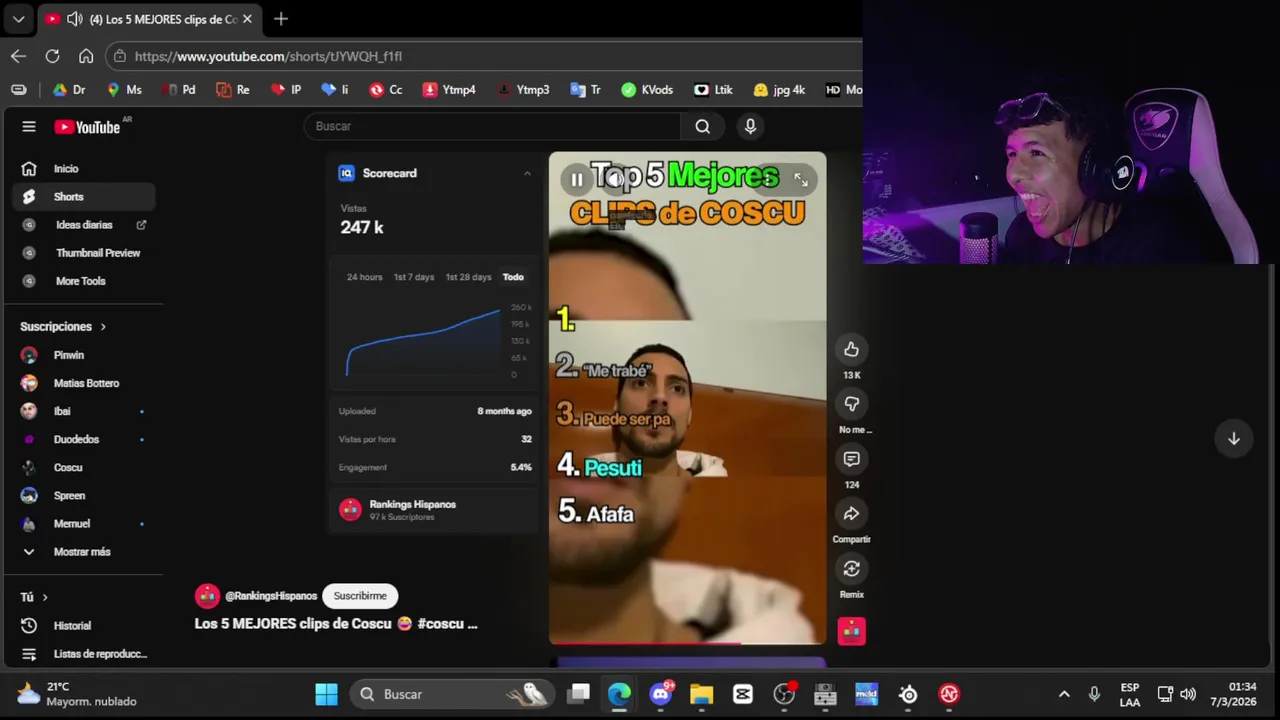1280x720 pixels.
Task: Click the search magnifier button
Action: [703, 126]
